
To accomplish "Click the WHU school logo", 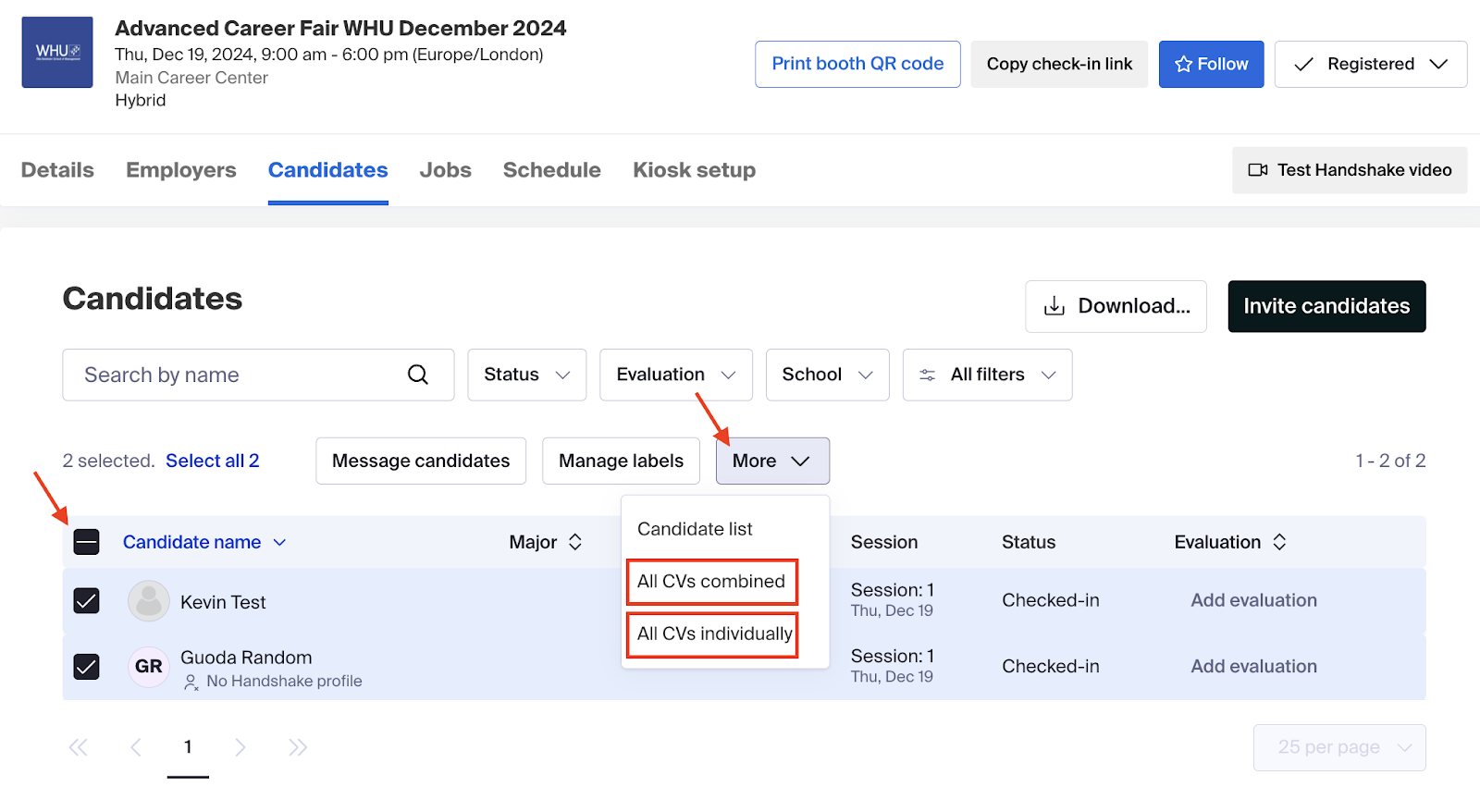I will click(57, 52).
